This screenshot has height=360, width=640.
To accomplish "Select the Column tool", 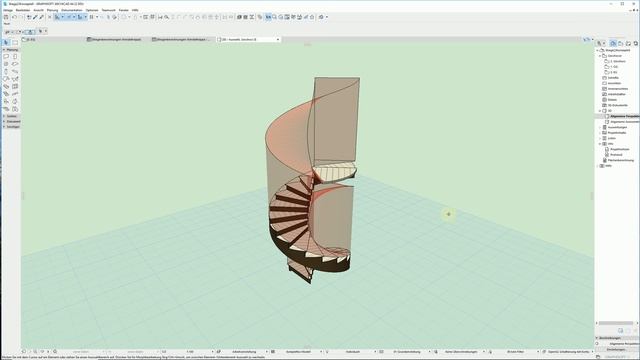I will click(x=6, y=71).
